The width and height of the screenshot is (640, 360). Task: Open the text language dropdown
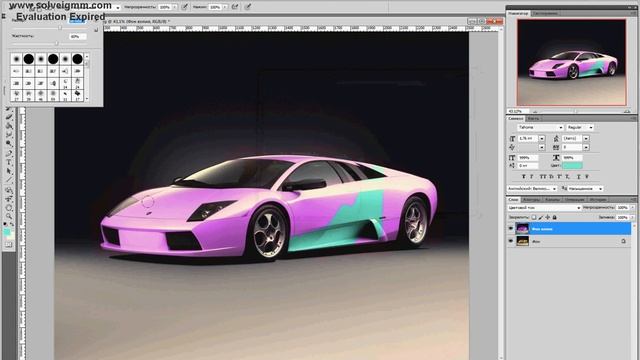coord(532,189)
